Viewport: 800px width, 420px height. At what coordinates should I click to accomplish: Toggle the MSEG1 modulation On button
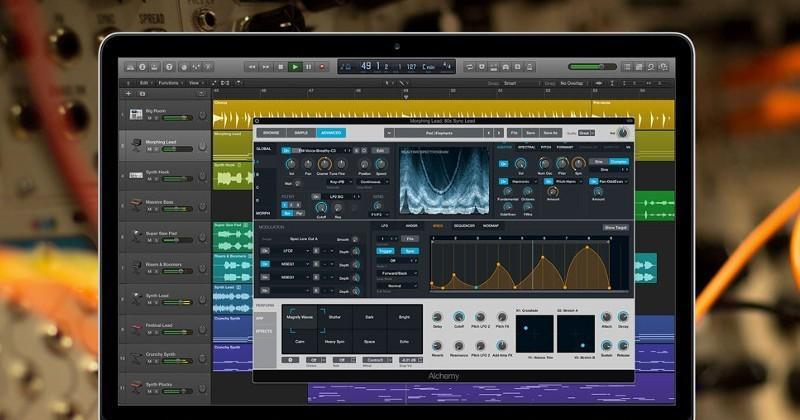(265, 264)
